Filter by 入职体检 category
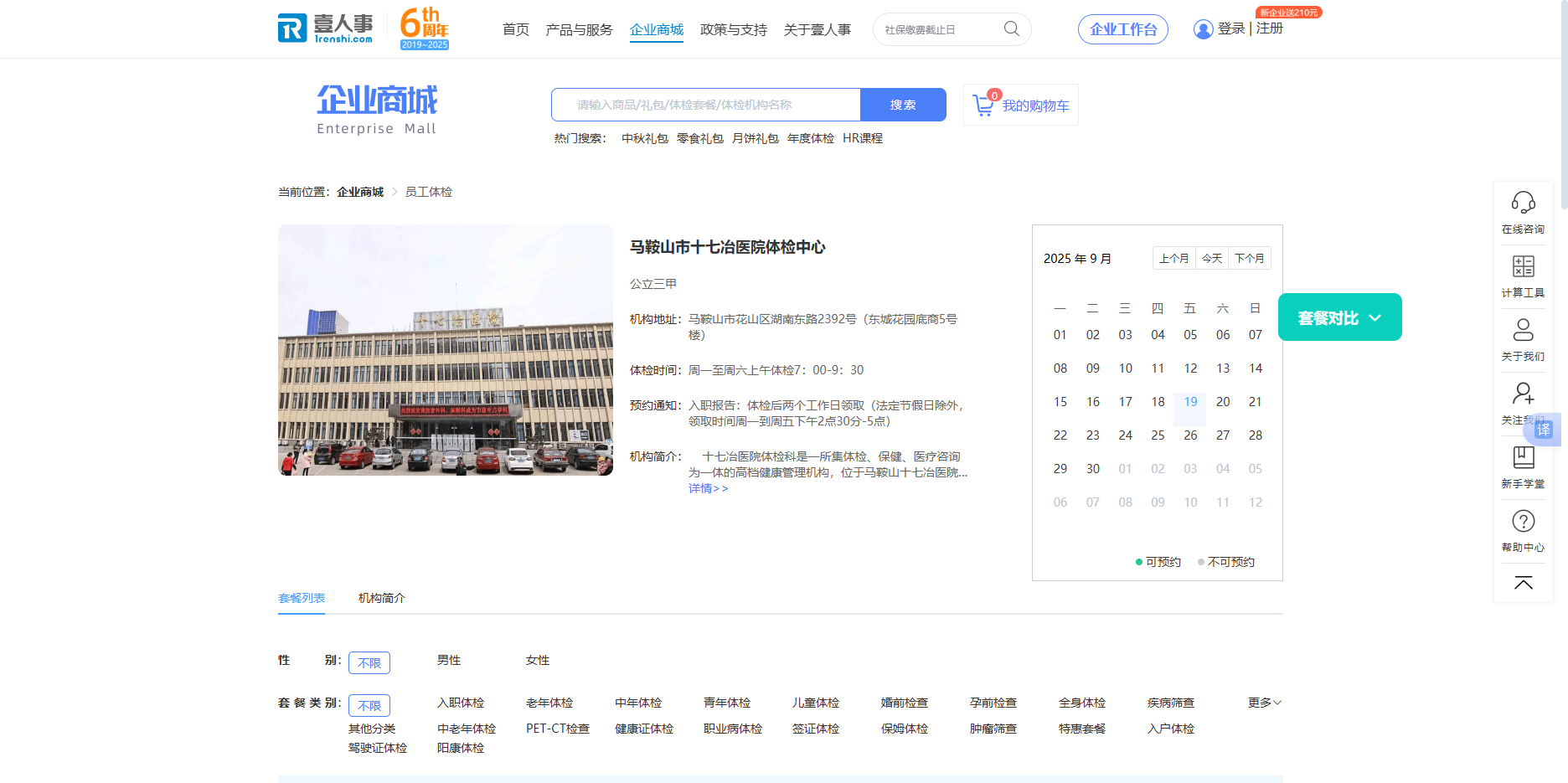Viewport: 1568px width, 783px height. tap(461, 703)
